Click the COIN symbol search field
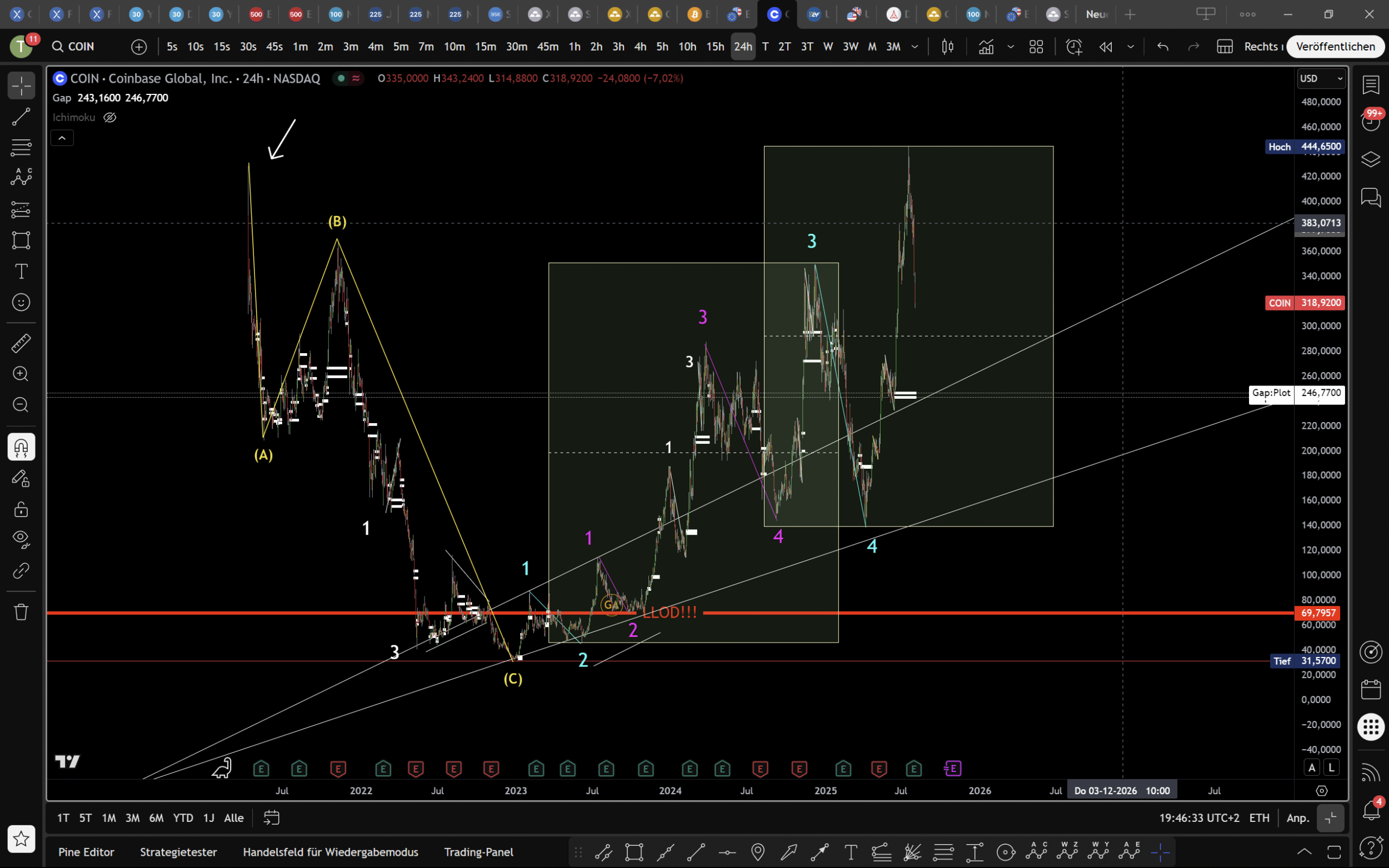The height and width of the screenshot is (868, 1389). [81, 47]
